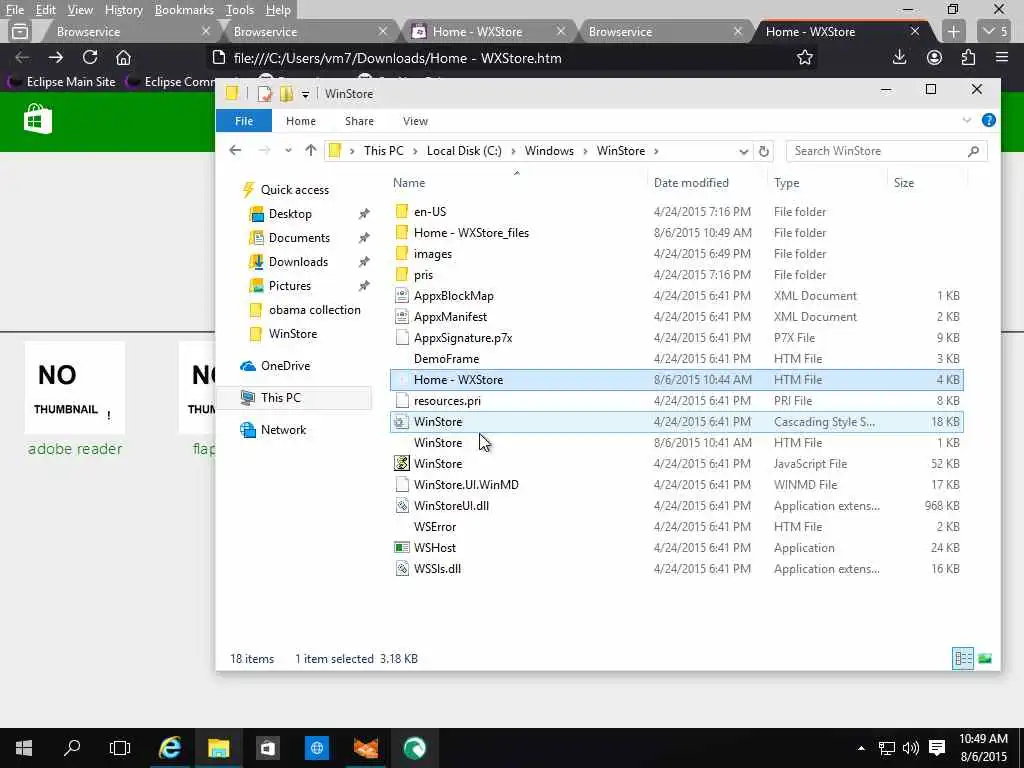Click the volume speaker tray icon

910,748
